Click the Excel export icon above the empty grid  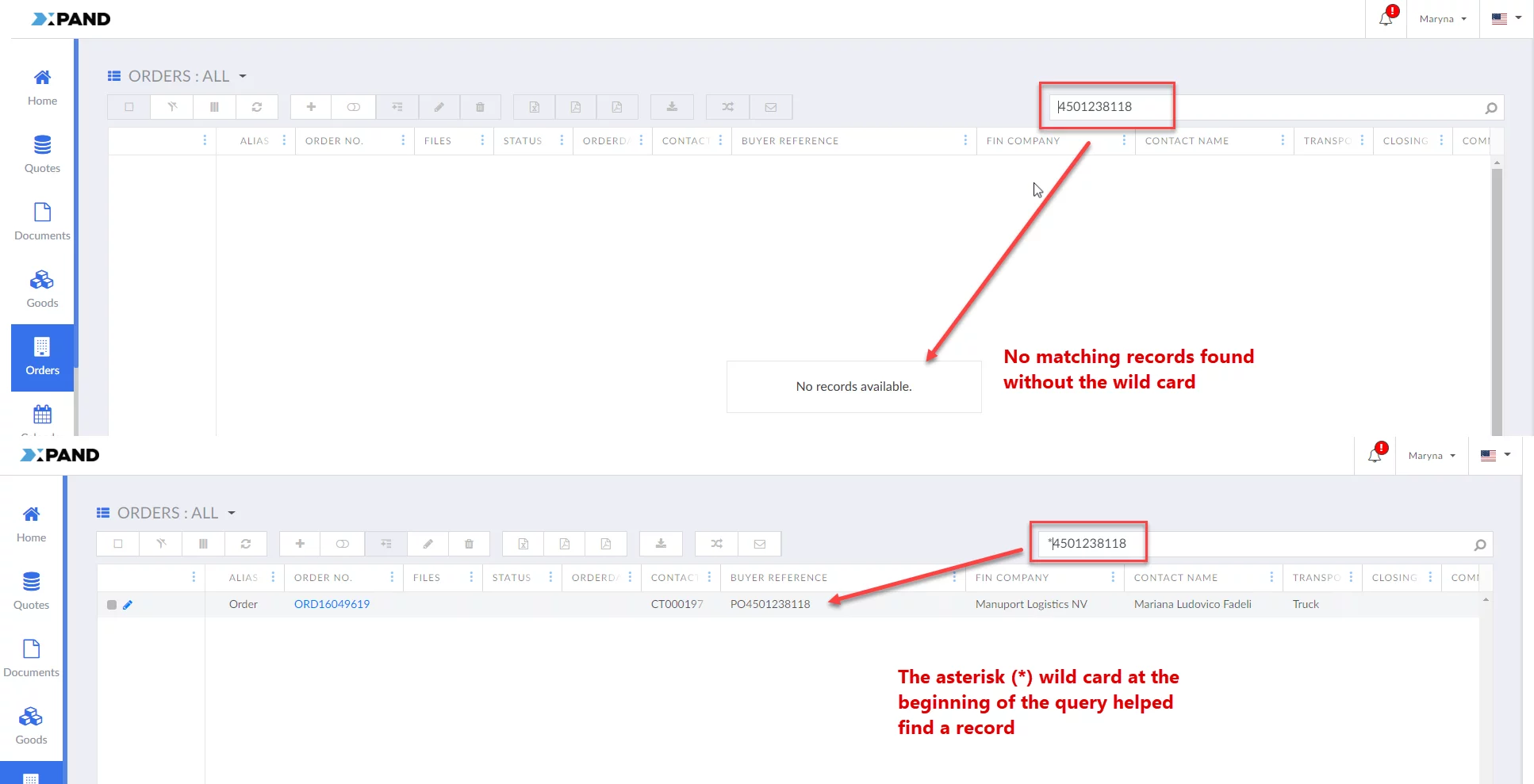(534, 107)
